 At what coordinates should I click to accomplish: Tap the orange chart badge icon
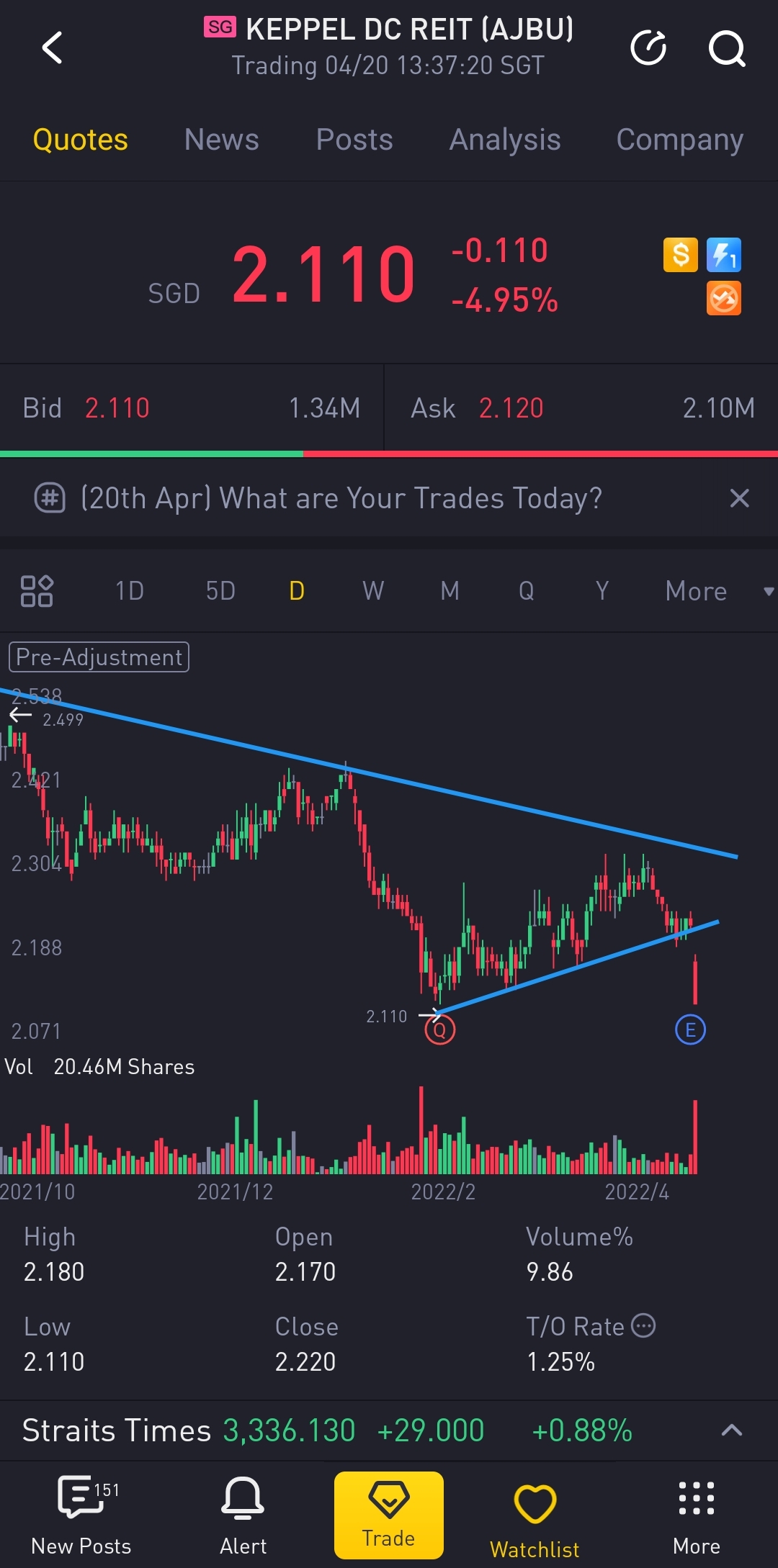tap(724, 299)
